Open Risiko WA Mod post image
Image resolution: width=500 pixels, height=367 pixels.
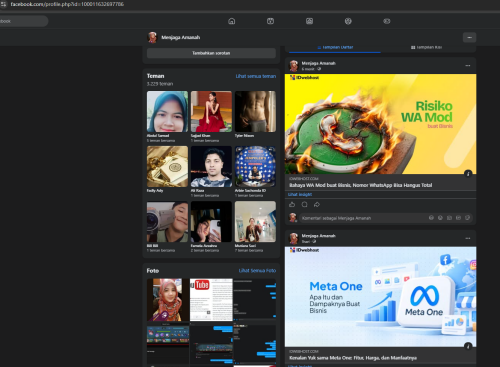(380, 124)
